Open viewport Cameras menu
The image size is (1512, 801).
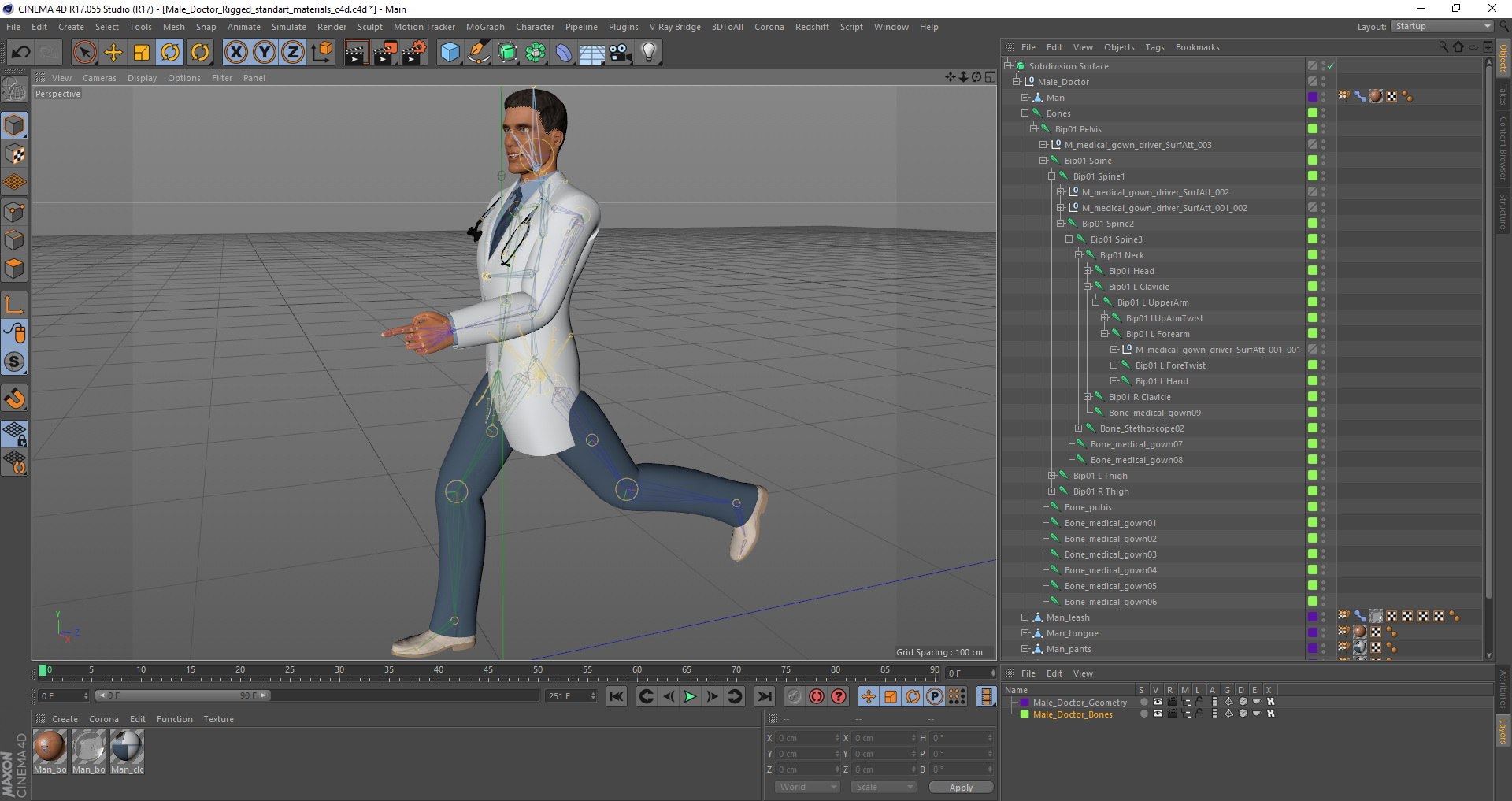point(99,78)
